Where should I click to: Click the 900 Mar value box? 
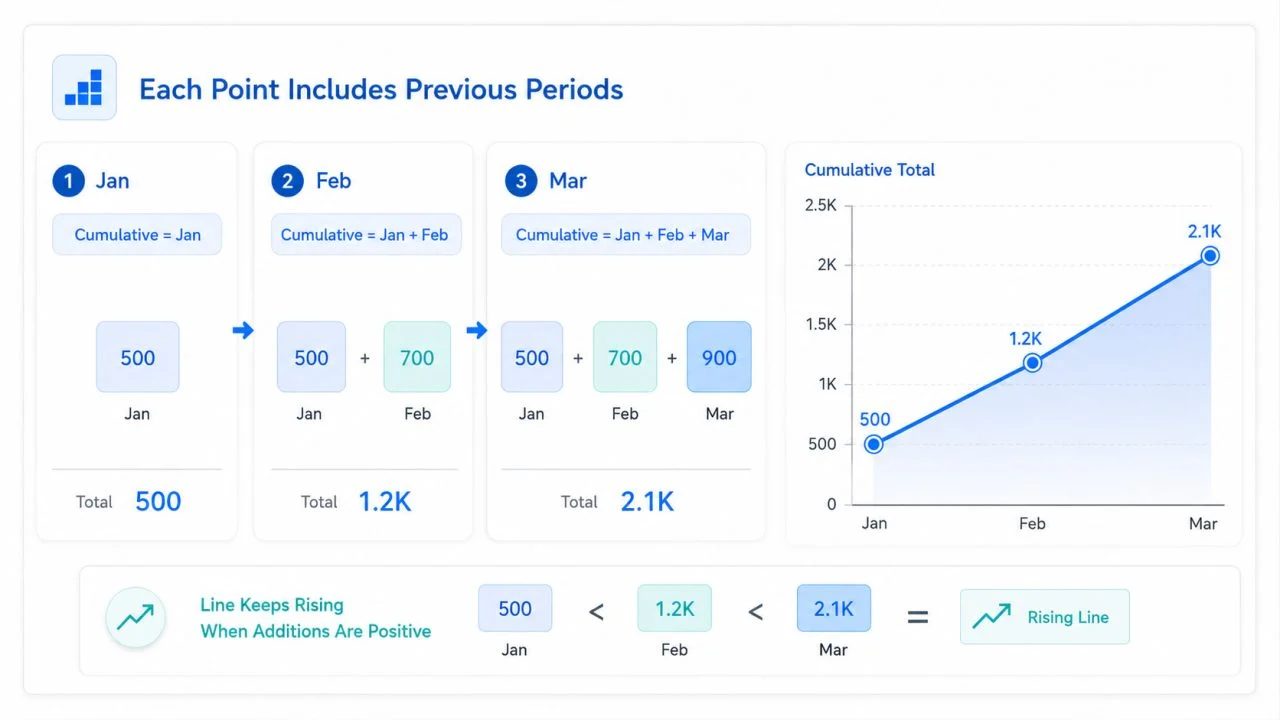[x=719, y=357]
